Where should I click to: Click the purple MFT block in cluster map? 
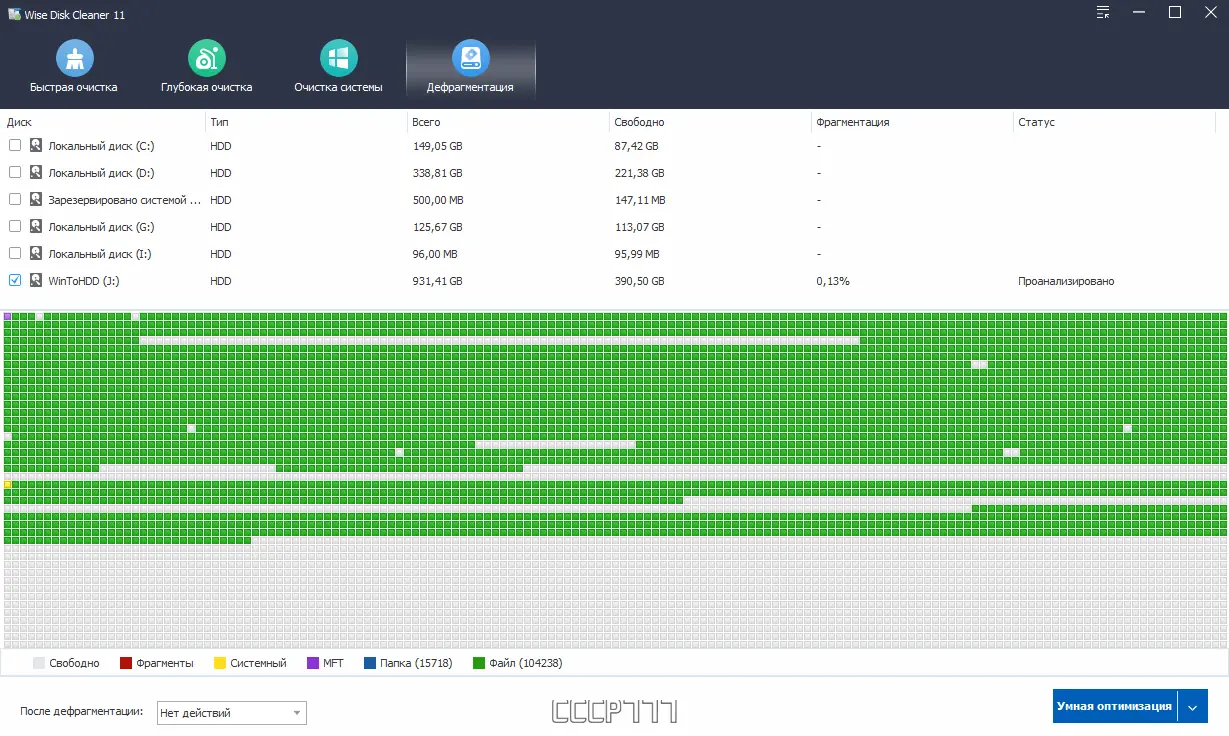(8, 316)
